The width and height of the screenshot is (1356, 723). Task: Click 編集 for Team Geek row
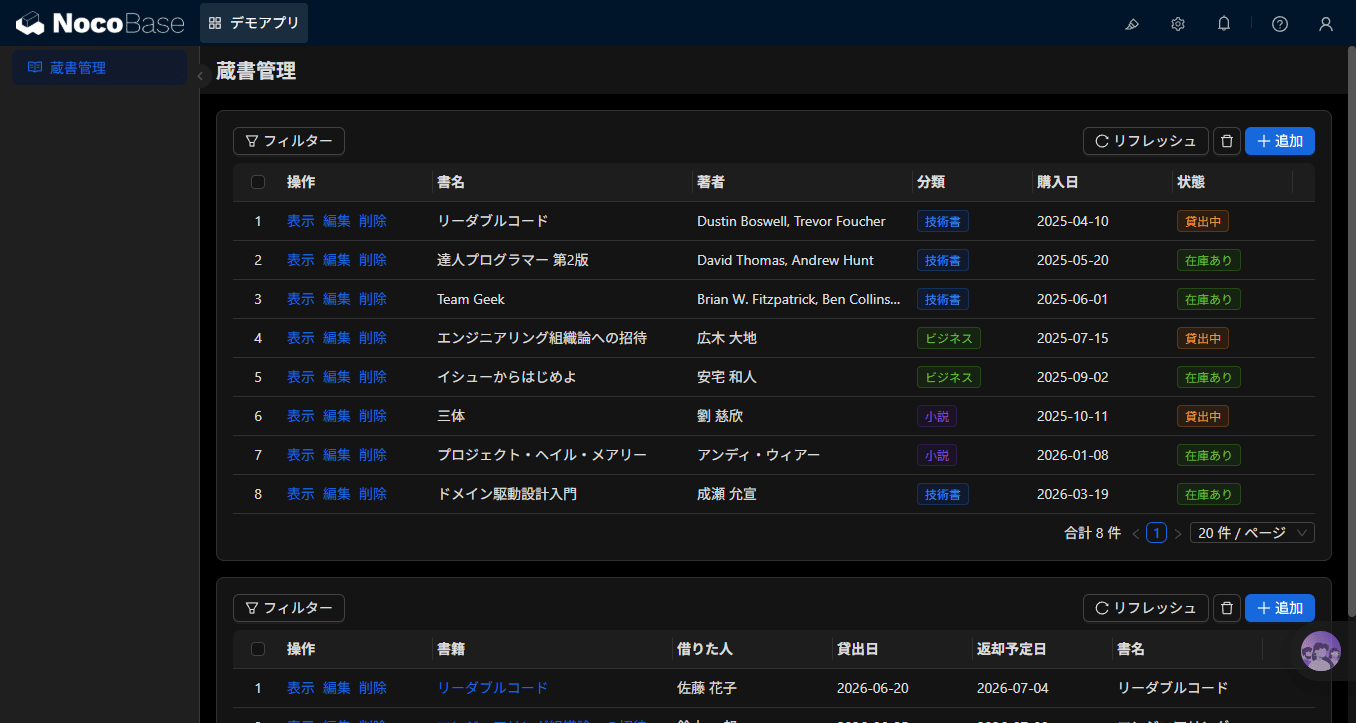coord(337,299)
